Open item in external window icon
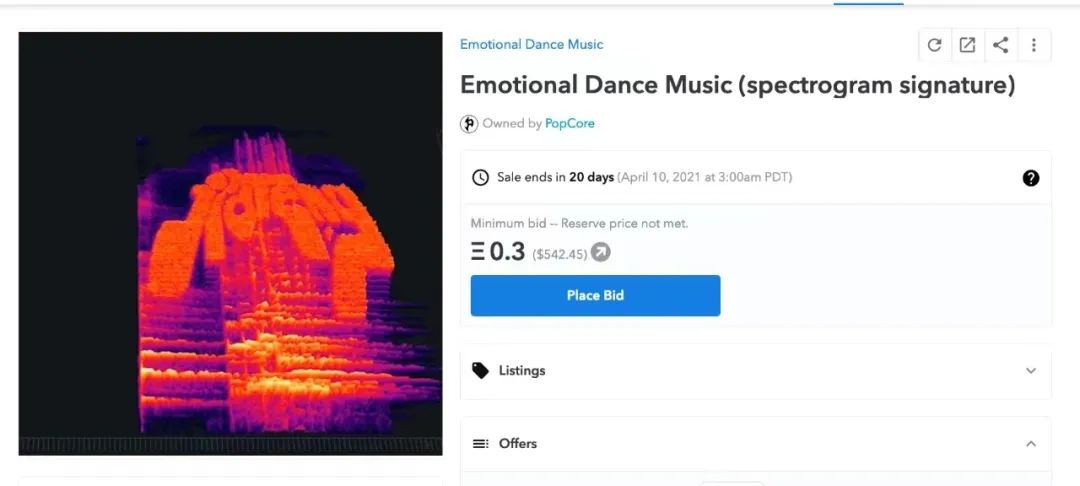 pos(968,45)
